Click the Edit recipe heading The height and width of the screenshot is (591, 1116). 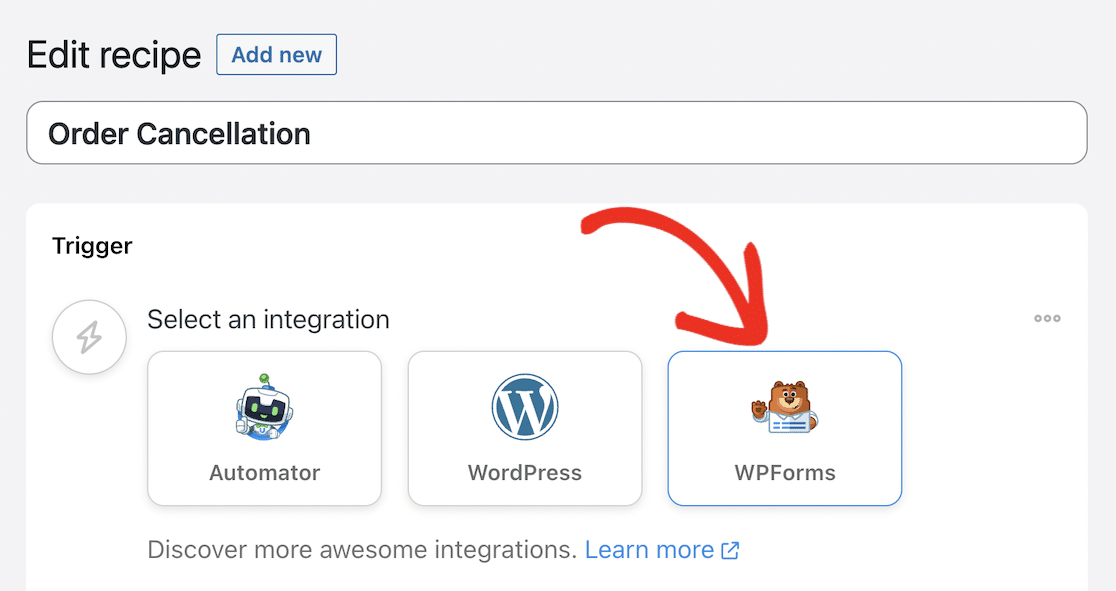pyautogui.click(x=114, y=55)
